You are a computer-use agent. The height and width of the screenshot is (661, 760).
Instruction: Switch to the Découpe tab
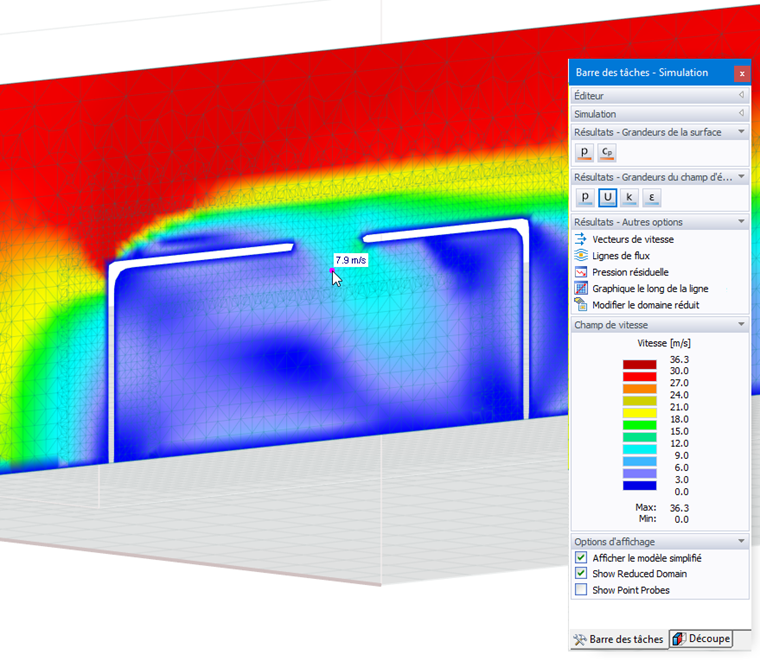click(x=701, y=639)
